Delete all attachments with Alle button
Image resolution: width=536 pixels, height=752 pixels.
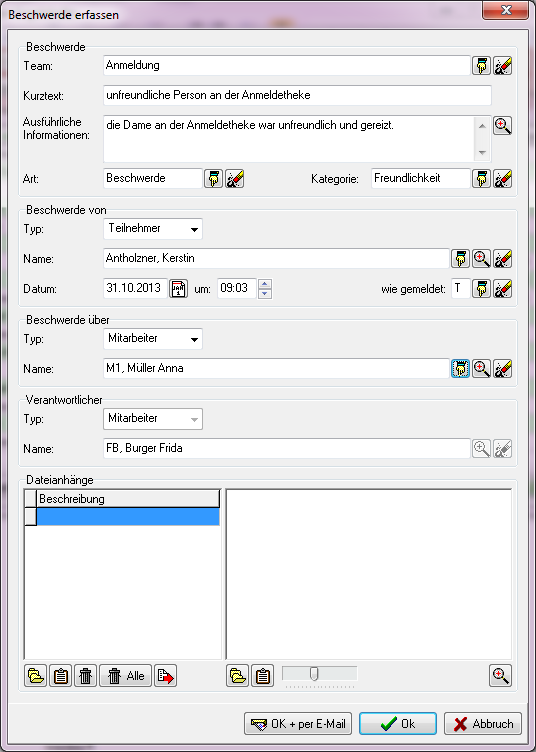[126, 676]
